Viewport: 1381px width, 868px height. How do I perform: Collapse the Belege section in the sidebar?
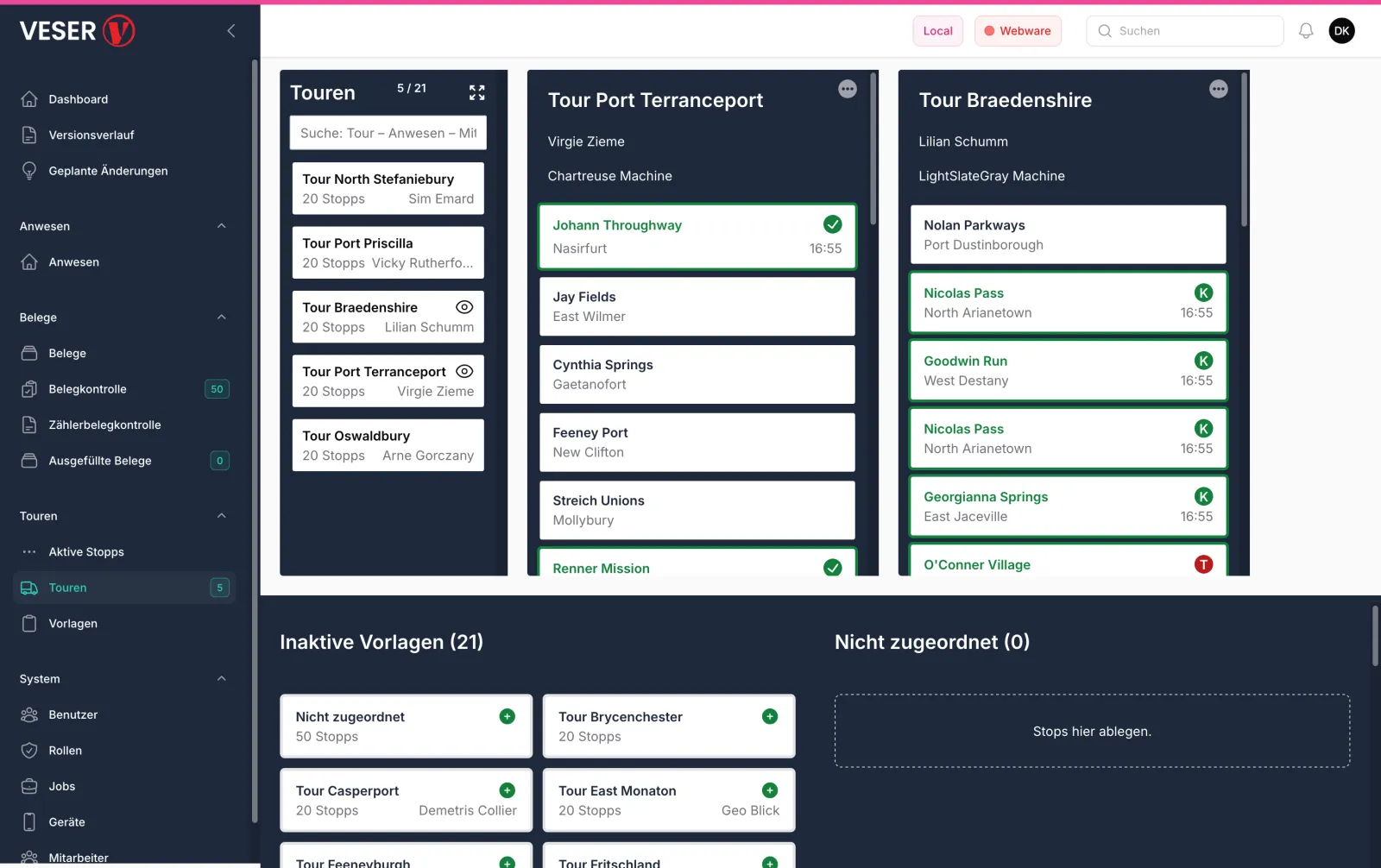pyautogui.click(x=222, y=317)
